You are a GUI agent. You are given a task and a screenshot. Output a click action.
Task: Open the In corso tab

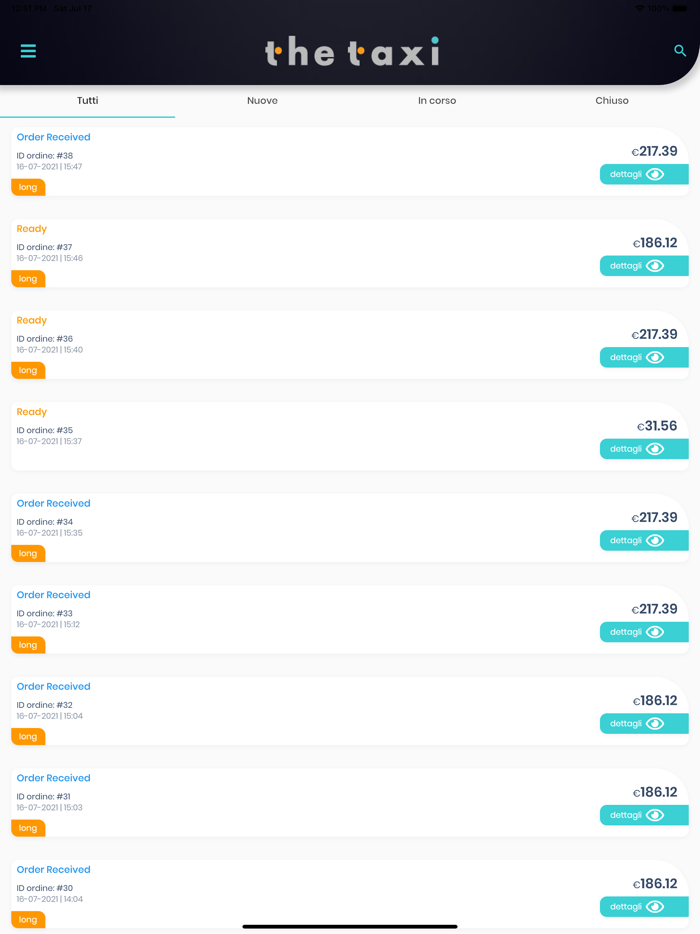point(437,101)
